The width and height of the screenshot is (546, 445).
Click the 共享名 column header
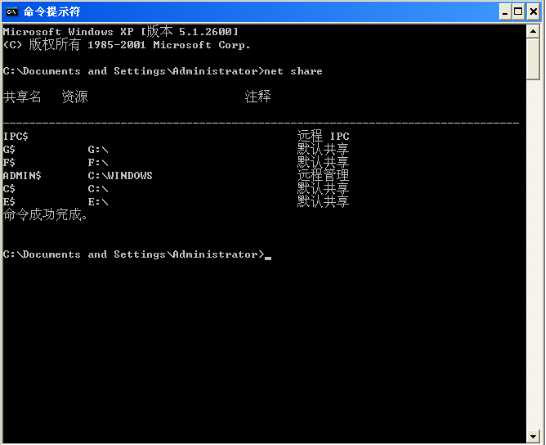[22, 96]
